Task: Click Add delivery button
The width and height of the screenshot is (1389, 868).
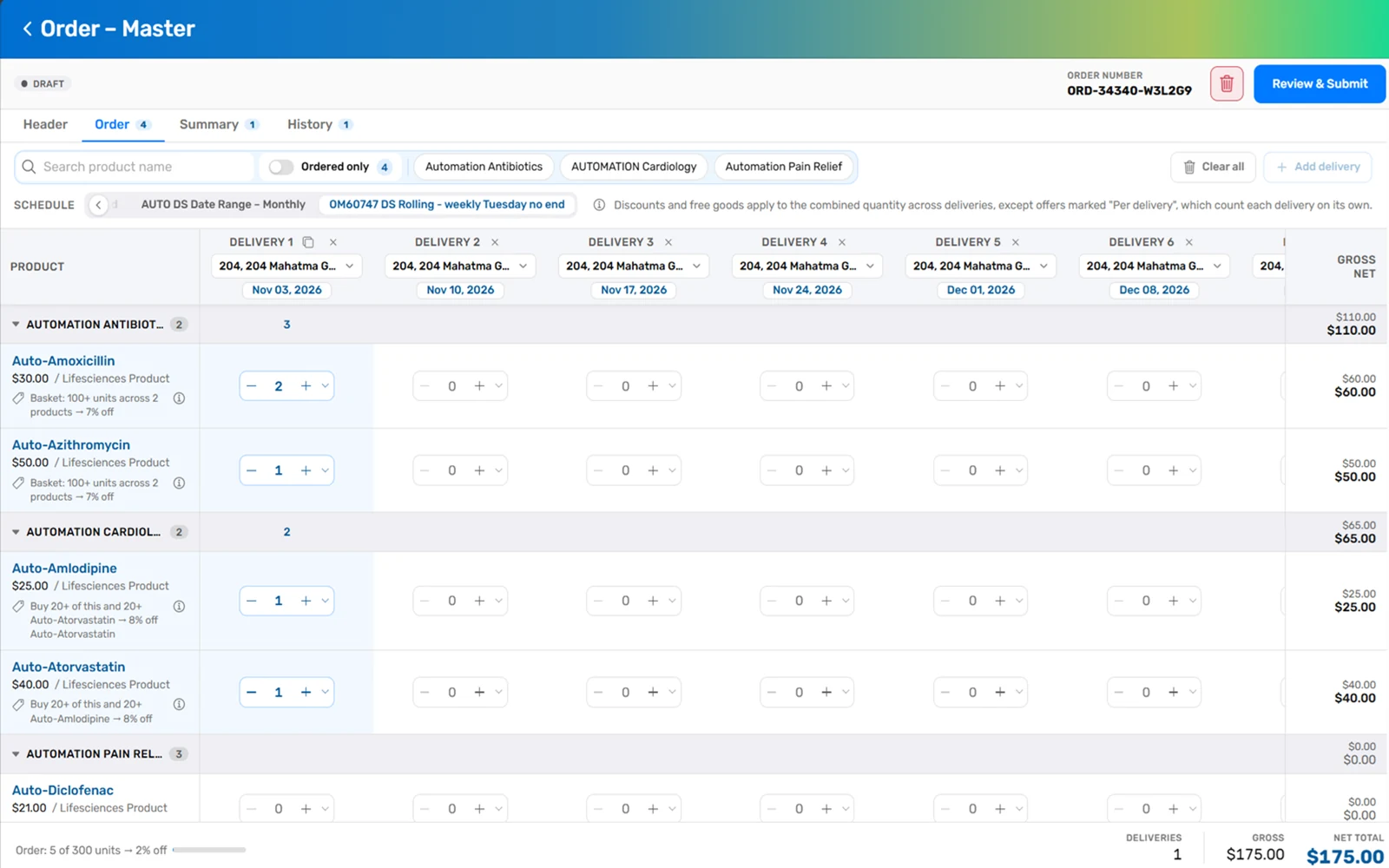Action: tap(1318, 167)
